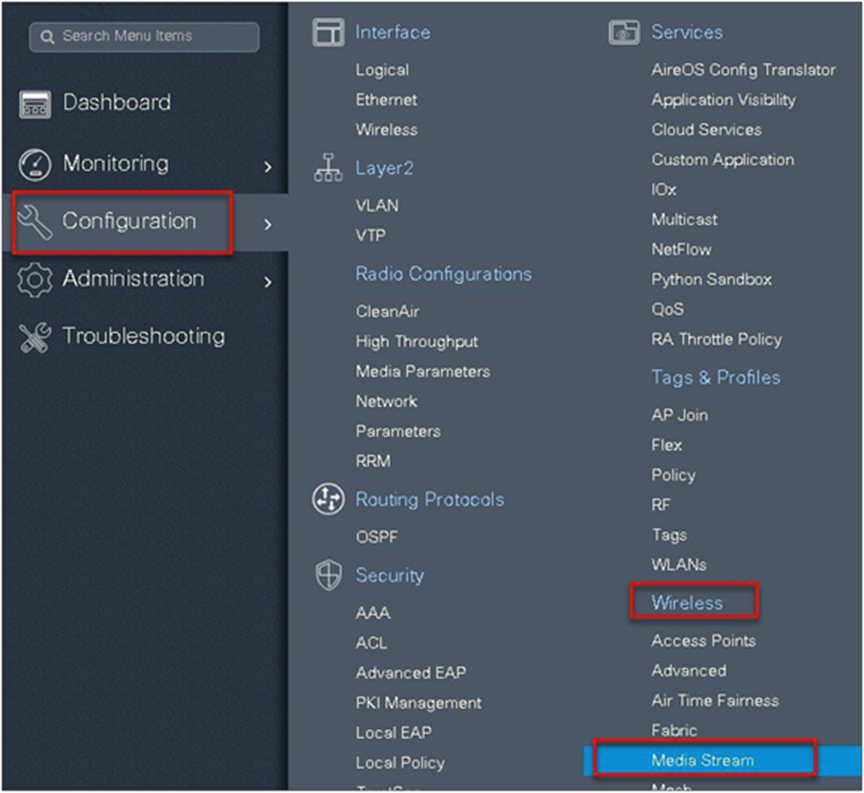Screen dimensions: 864x793
Task: Click the Services section icon
Action: pyautogui.click(x=624, y=33)
